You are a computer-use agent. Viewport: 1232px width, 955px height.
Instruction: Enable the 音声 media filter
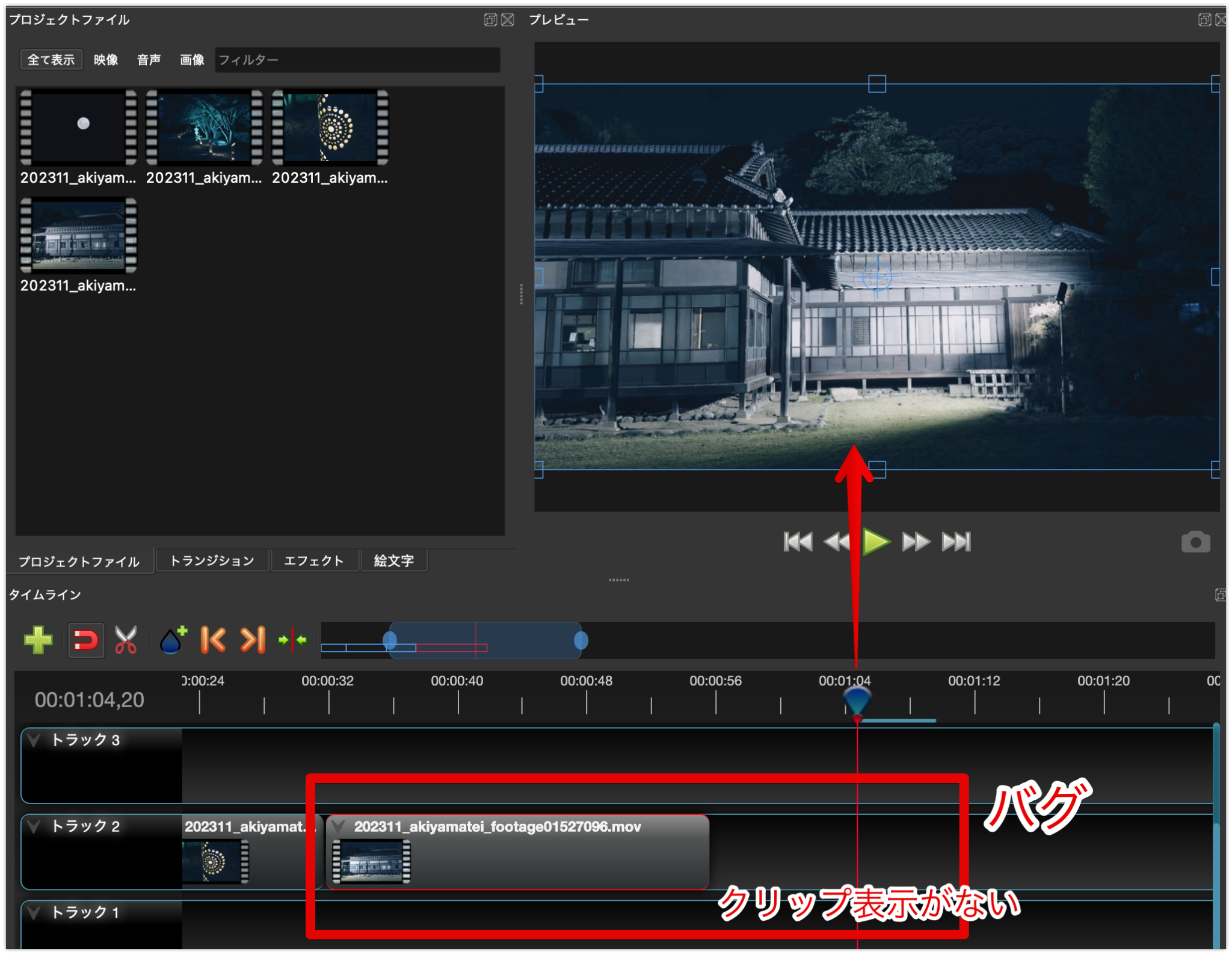(148, 59)
